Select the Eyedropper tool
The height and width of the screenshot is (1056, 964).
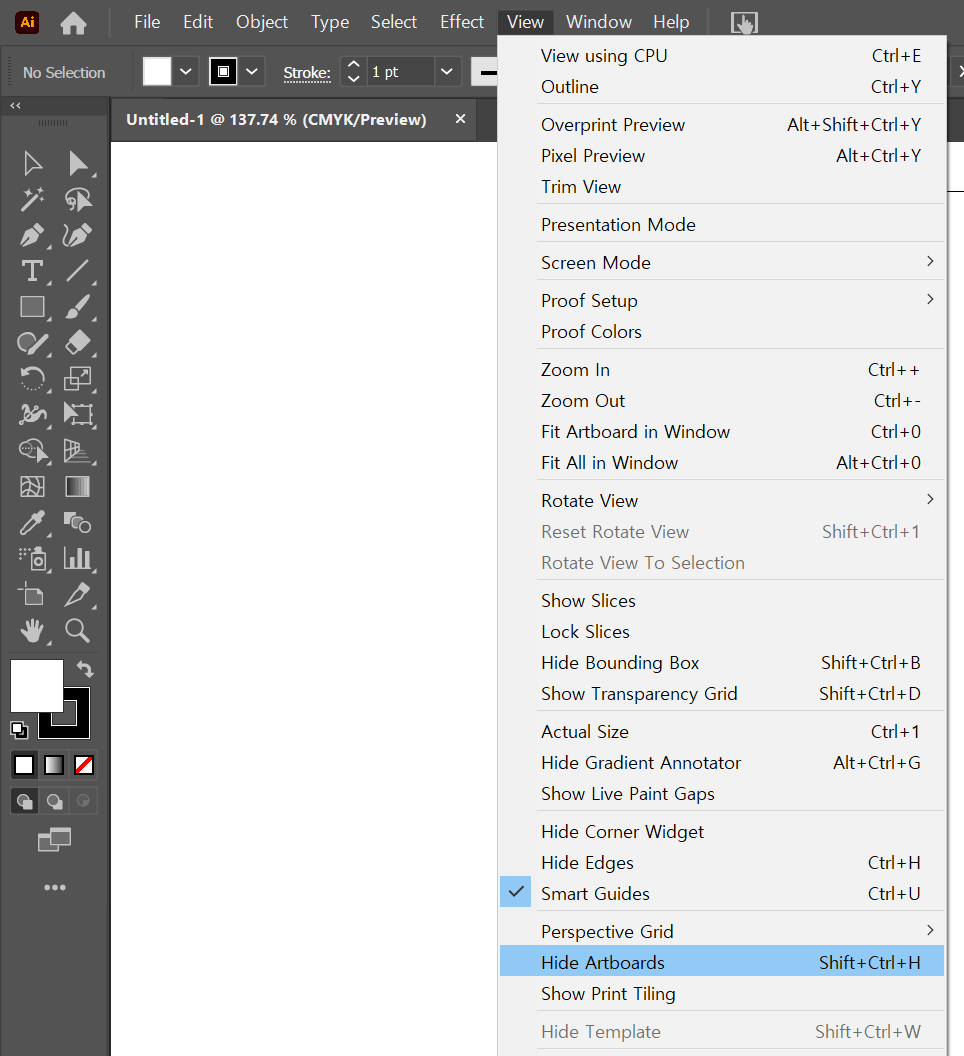(32, 523)
